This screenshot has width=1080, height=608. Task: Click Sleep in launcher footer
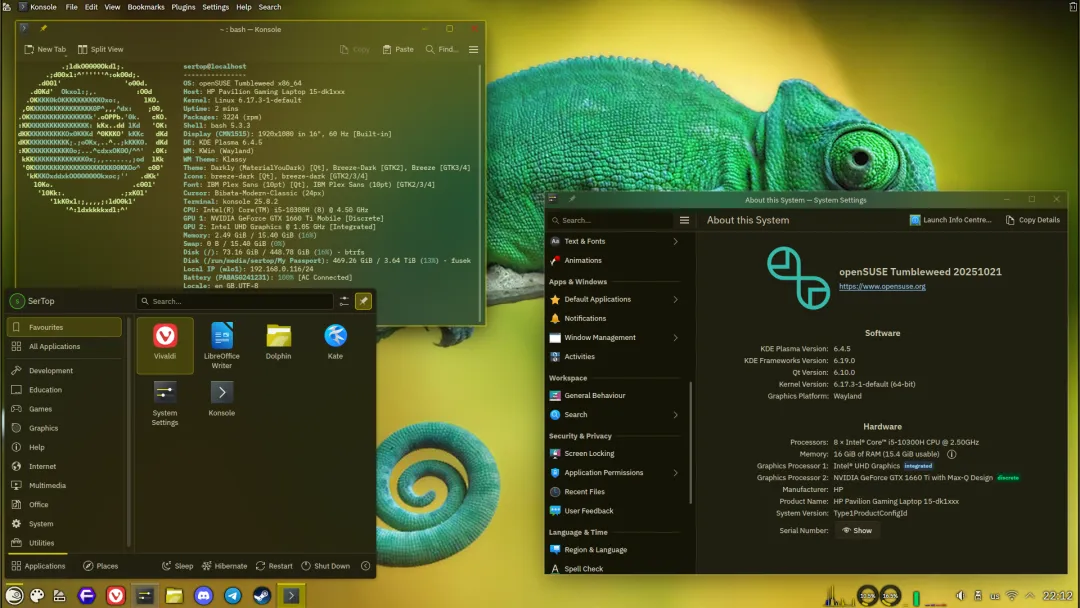[x=178, y=566]
